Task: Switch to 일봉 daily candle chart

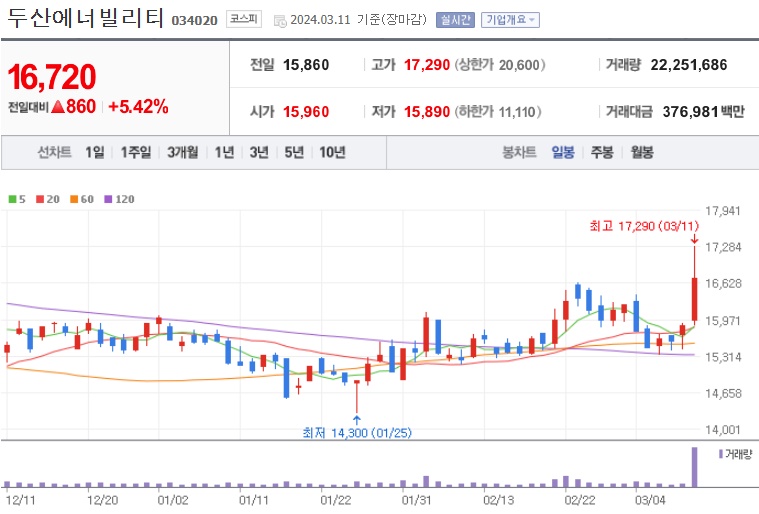Action: [x=563, y=152]
